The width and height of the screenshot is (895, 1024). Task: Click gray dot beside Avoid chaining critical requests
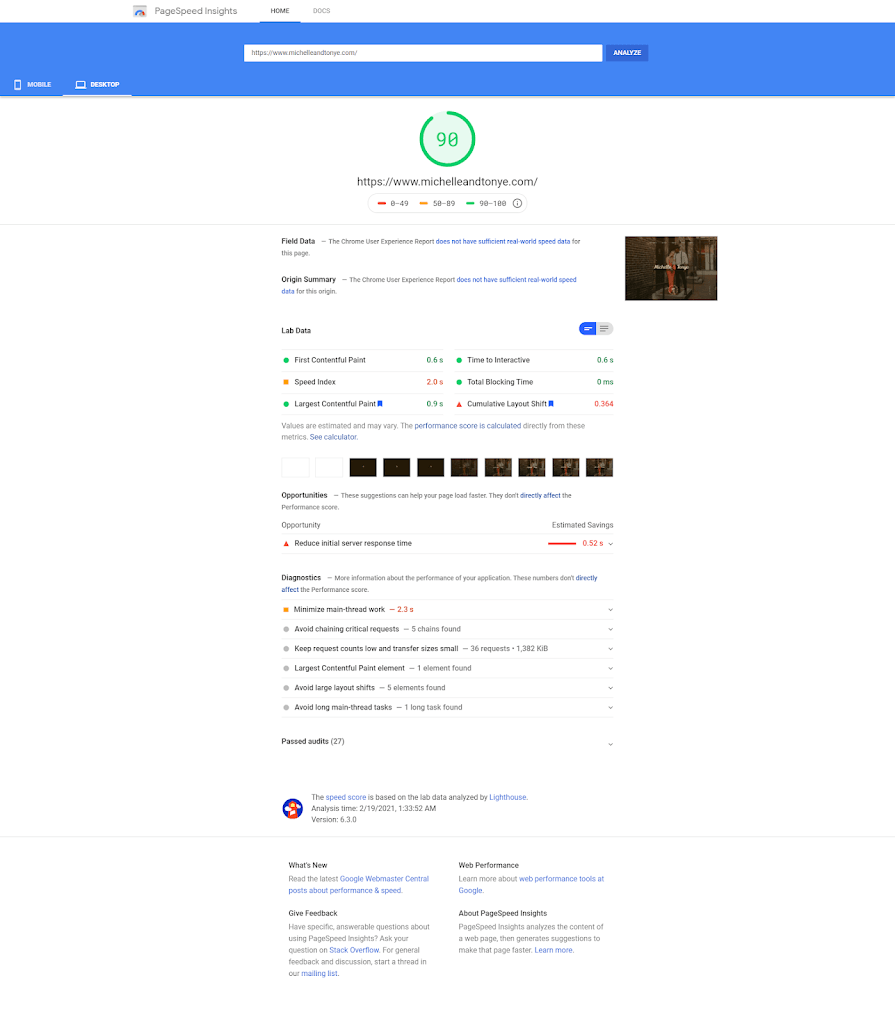tap(285, 630)
